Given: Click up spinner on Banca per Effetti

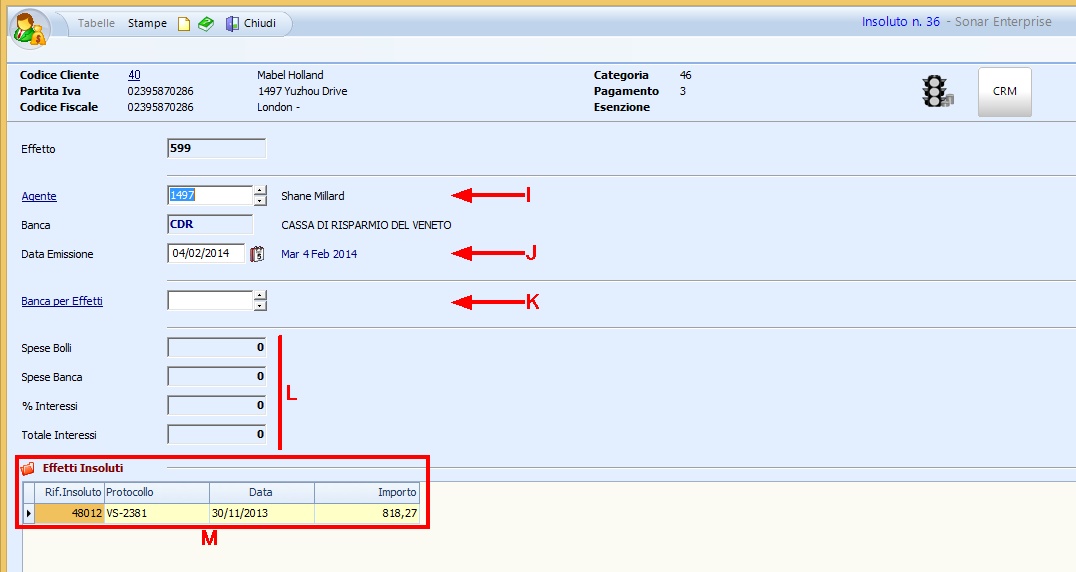Looking at the screenshot, I should coord(260,295).
